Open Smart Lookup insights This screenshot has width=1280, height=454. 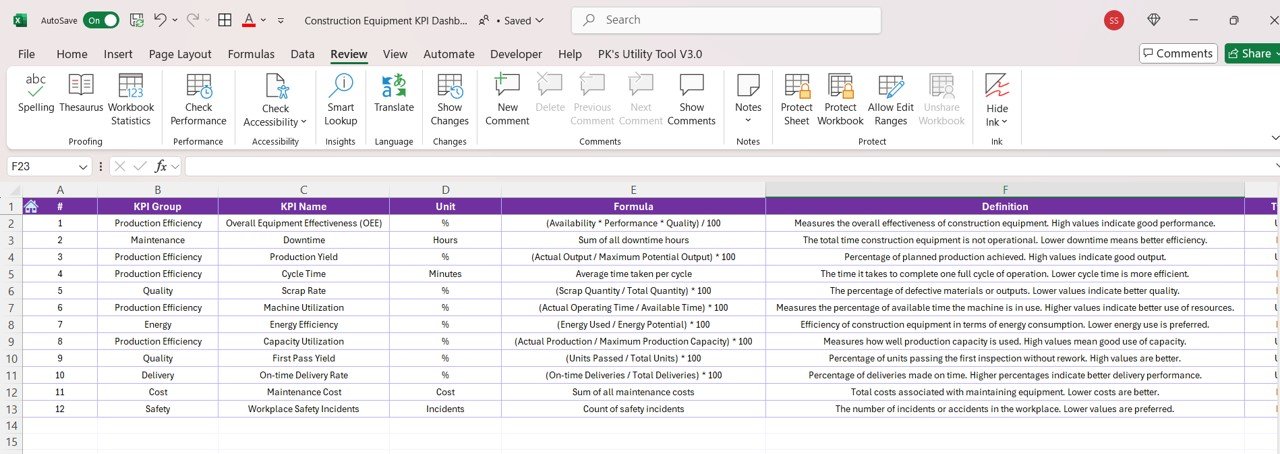341,100
